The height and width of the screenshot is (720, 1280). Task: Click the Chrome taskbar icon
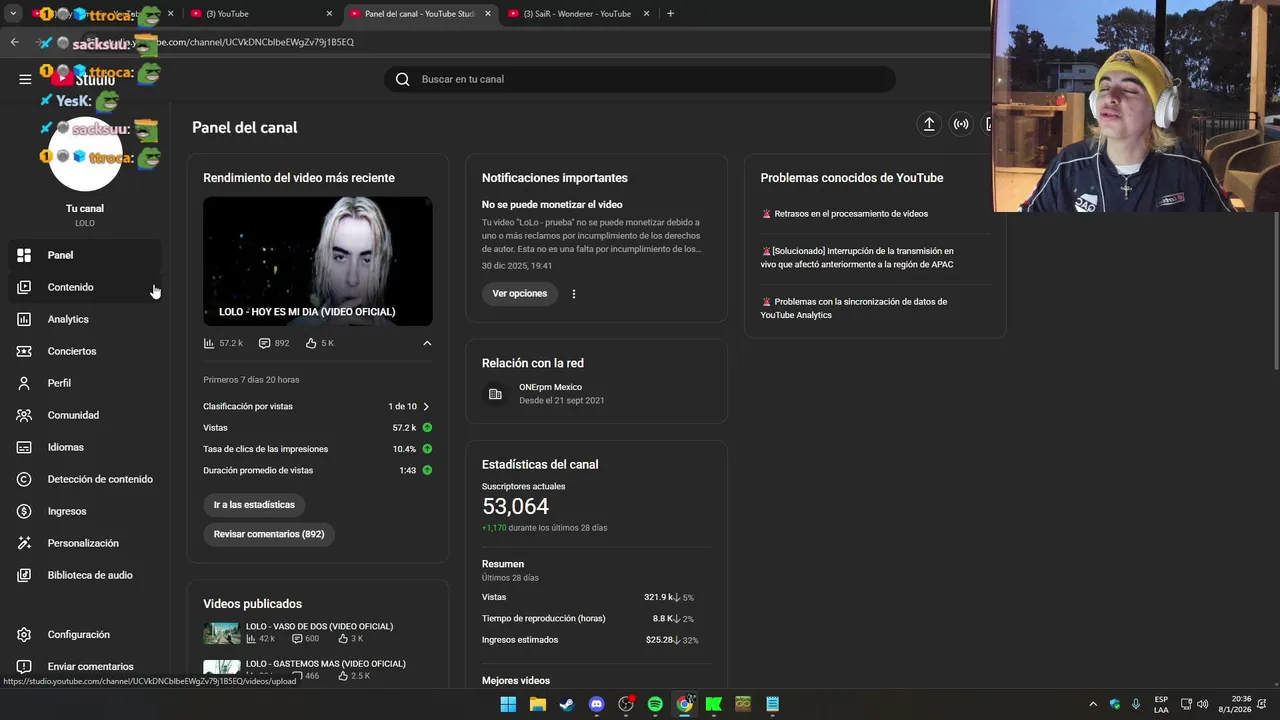[684, 704]
